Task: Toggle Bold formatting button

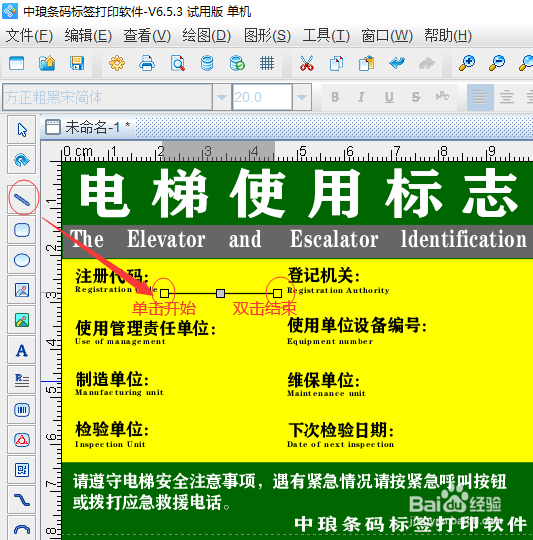Action: pos(335,97)
